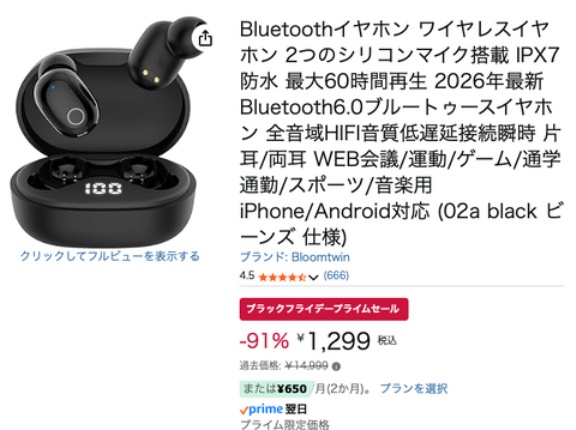
Task: Click the 税込 label beside price
Action: [387, 341]
